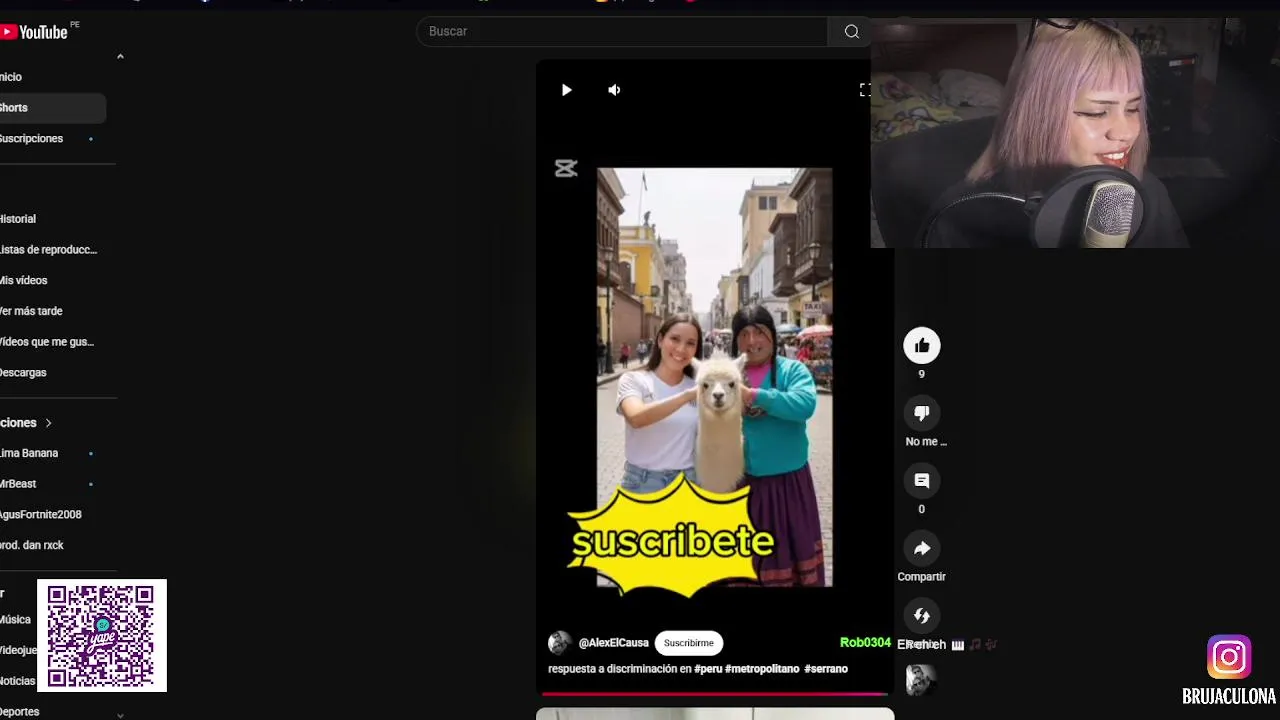1280x720 pixels.
Task: Click the likes count 9
Action: [x=922, y=374]
